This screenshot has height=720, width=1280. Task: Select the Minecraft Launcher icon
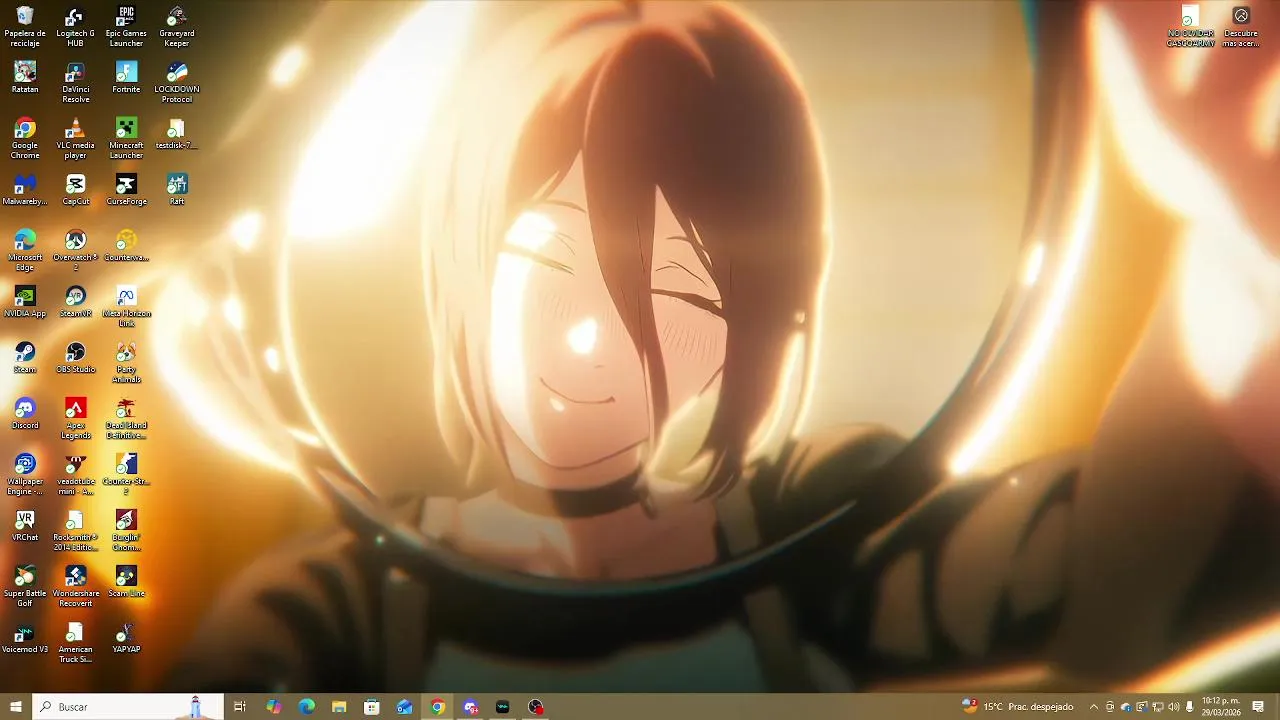[x=126, y=139]
